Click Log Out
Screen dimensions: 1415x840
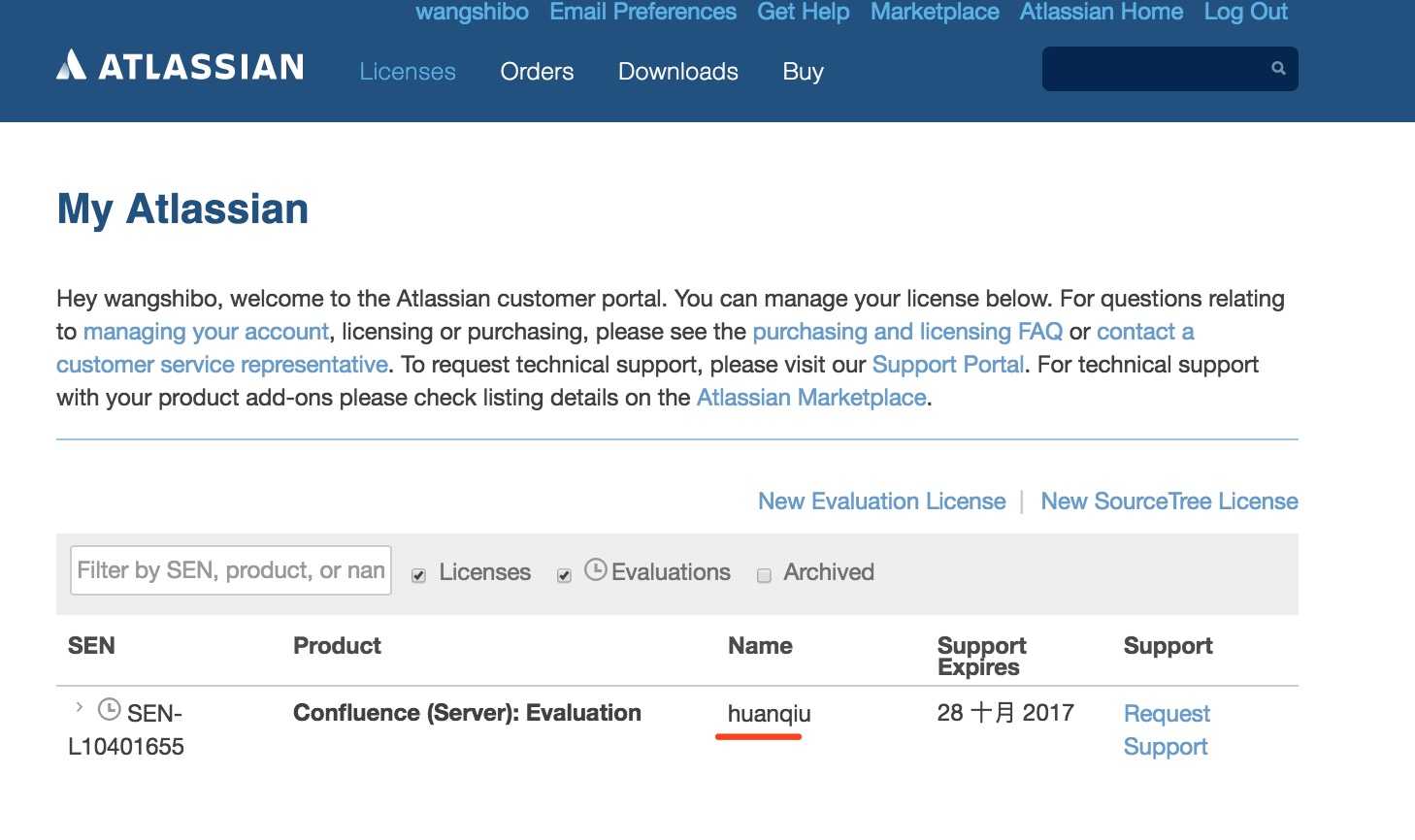point(1246,12)
